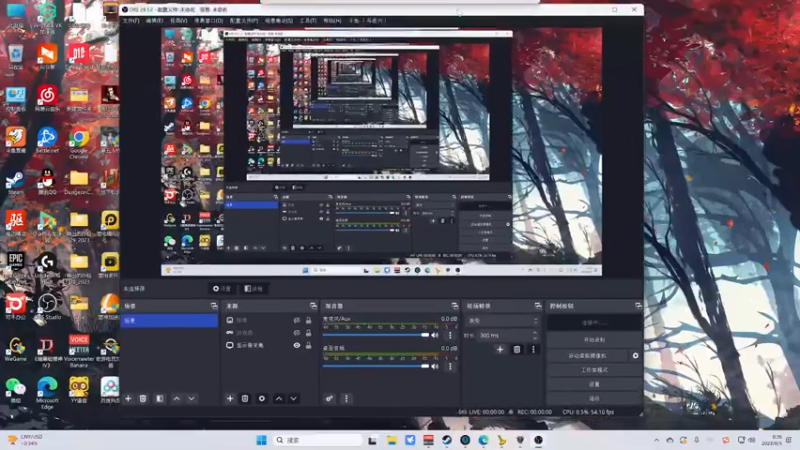Mute the 麦克风/Aux speaker icon
Screen dimensions: 800x450
[435, 335]
